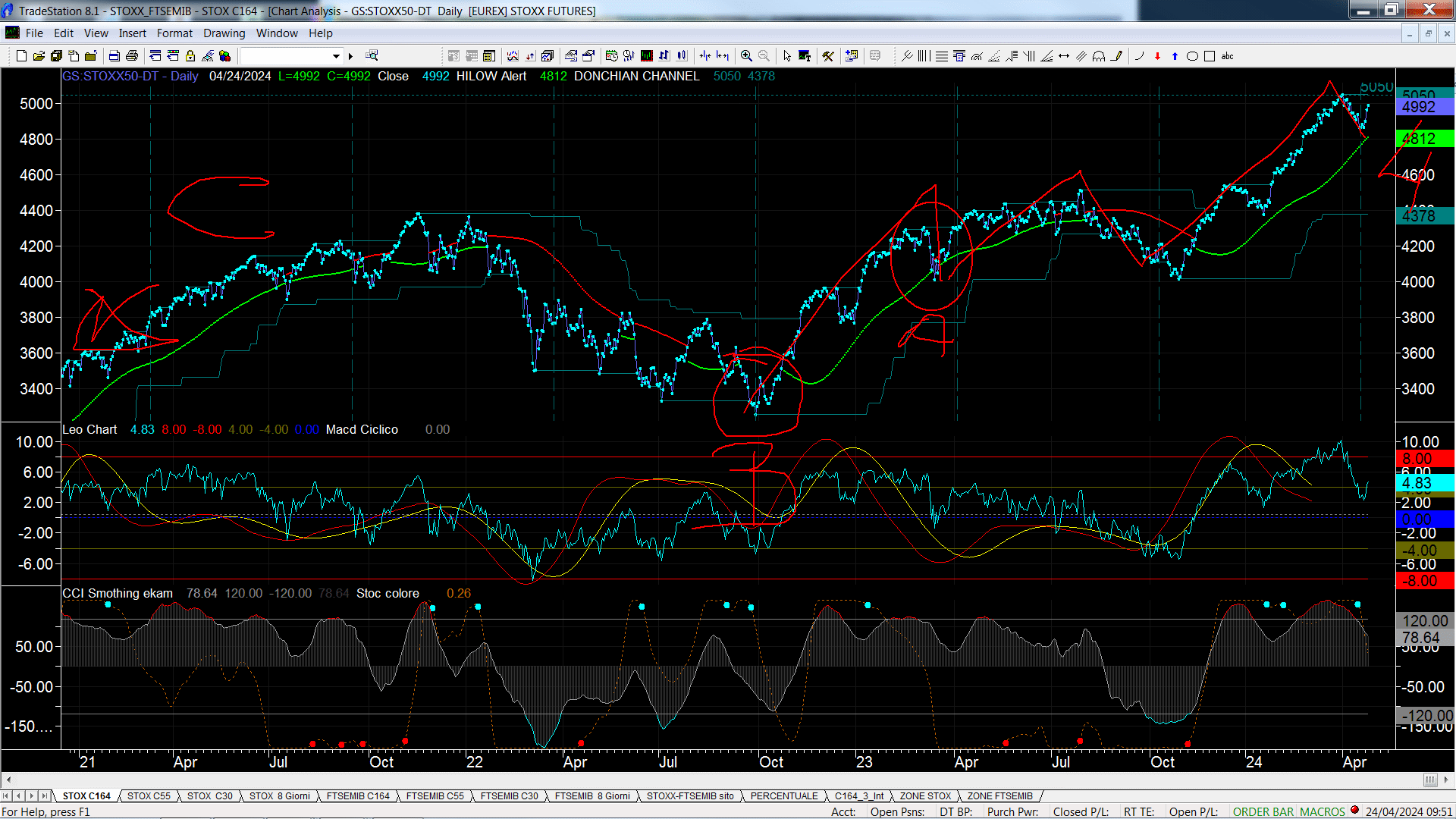Open the Insert menu

[x=133, y=33]
